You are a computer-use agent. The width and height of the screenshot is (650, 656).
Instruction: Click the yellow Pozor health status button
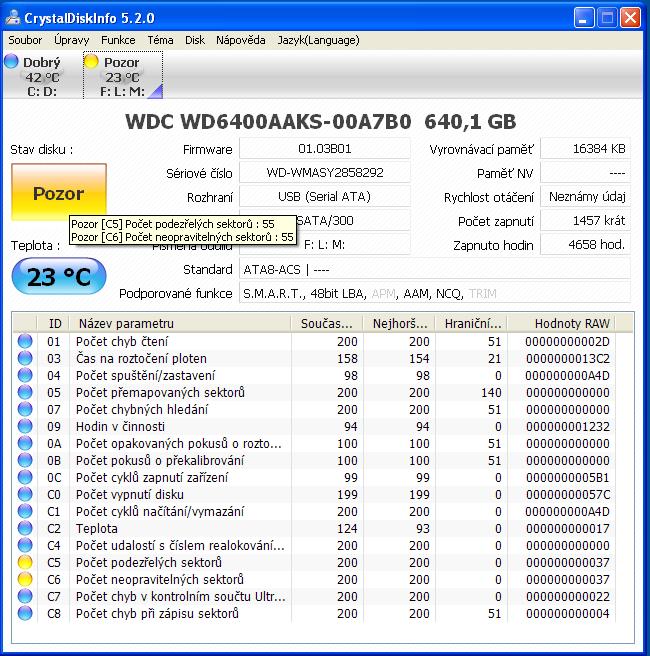pyautogui.click(x=59, y=192)
